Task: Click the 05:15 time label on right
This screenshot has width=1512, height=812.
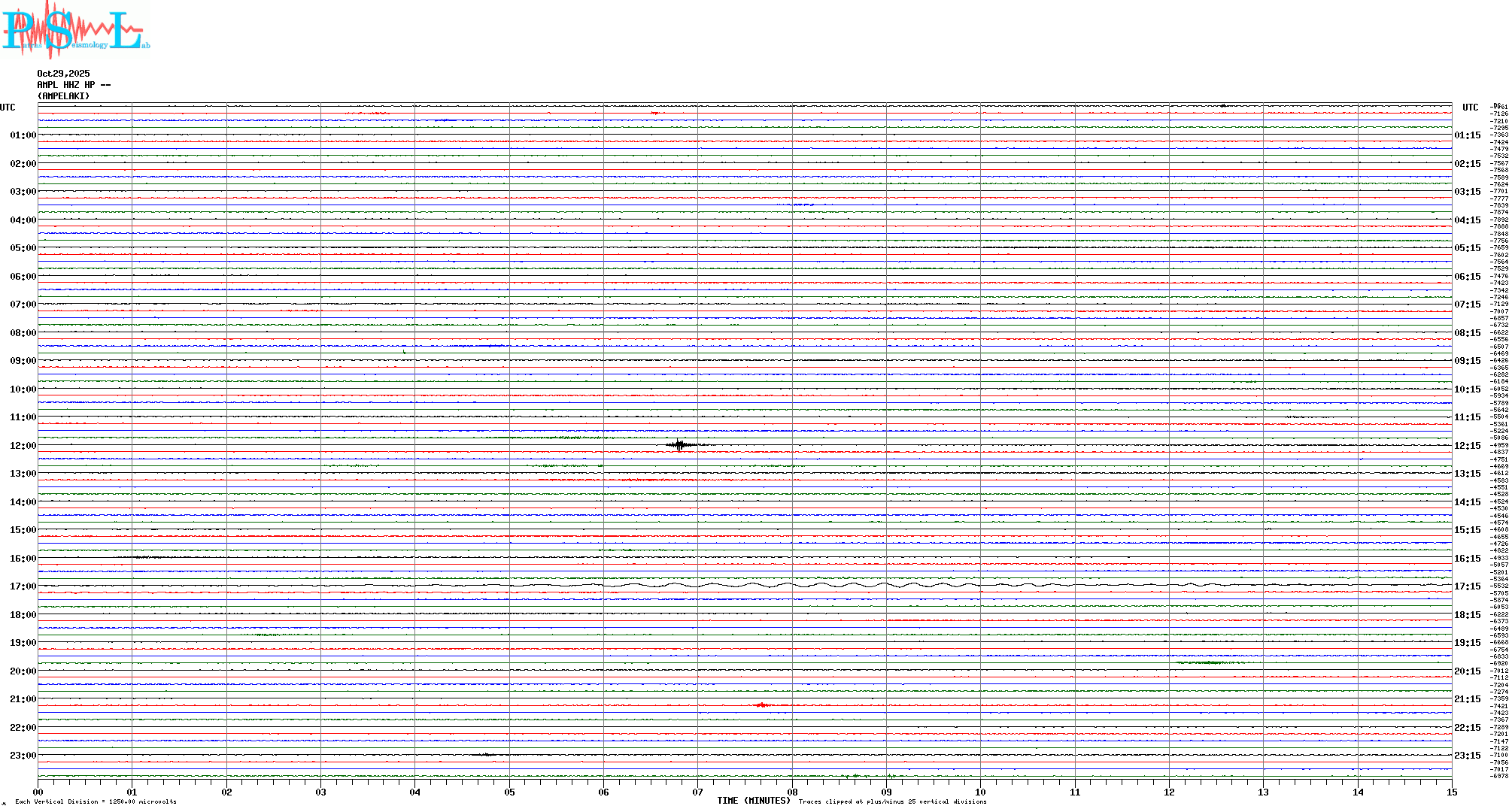Action: pos(1467,248)
